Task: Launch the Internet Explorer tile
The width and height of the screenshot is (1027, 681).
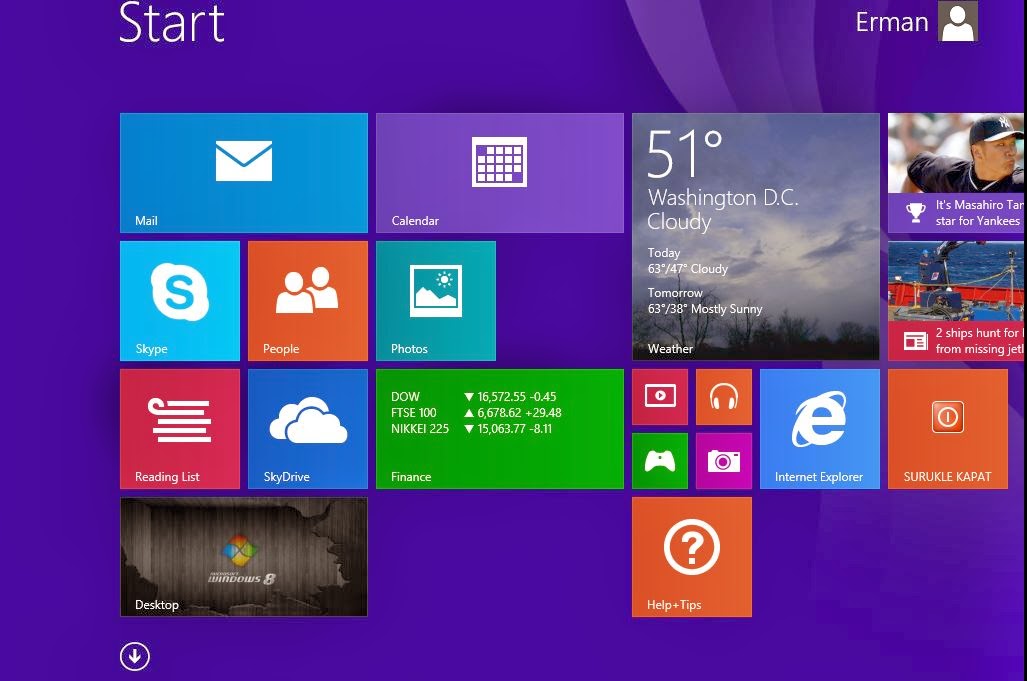Action: pyautogui.click(x=819, y=429)
